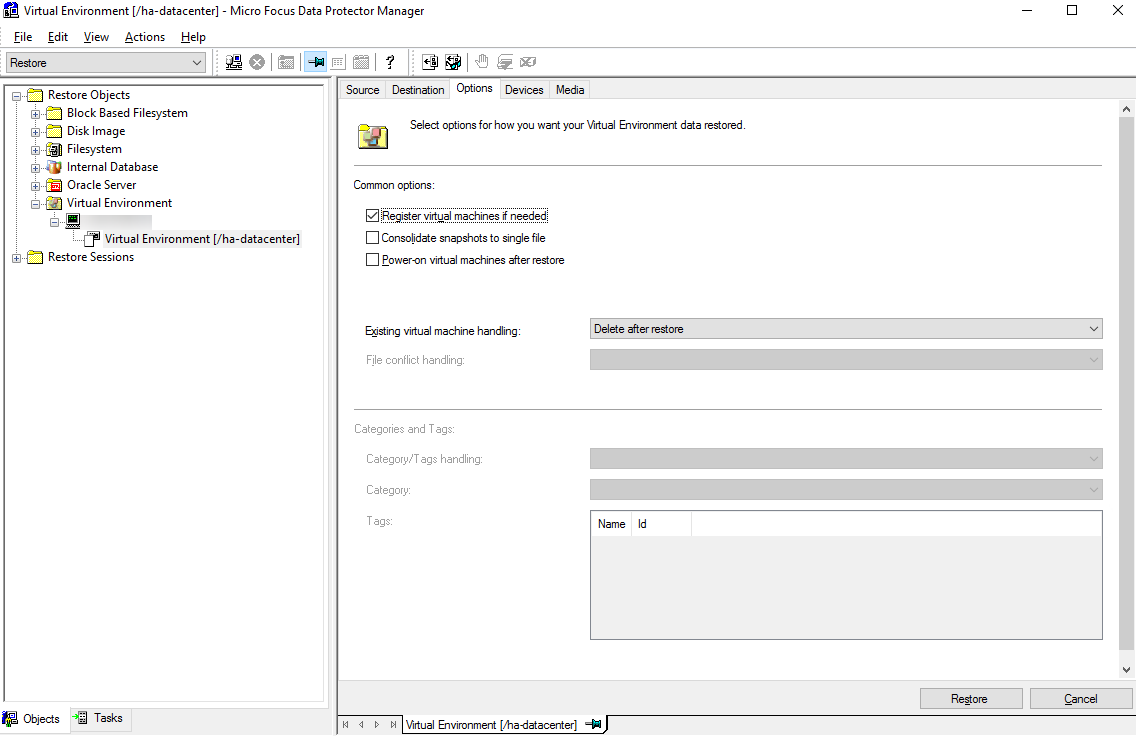Uncheck Register virtual machines if needed
This screenshot has height=736, width=1136.
[x=372, y=216]
